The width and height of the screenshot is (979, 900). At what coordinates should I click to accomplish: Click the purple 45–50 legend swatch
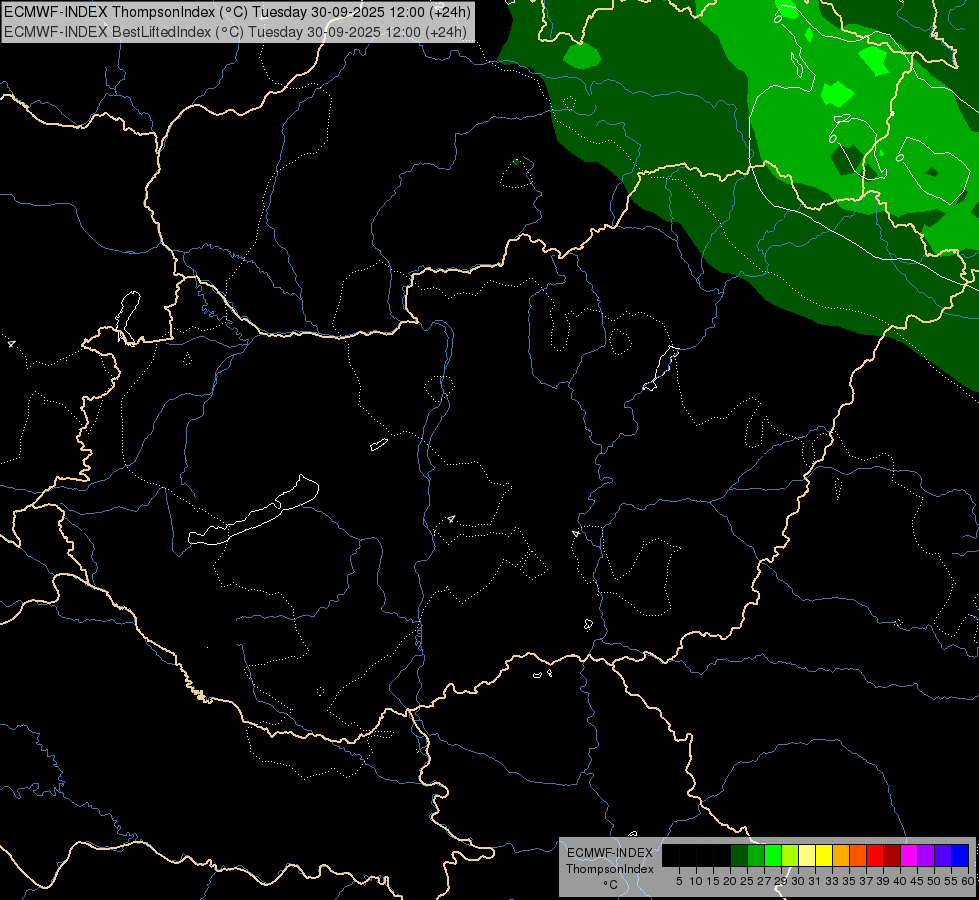(926, 855)
